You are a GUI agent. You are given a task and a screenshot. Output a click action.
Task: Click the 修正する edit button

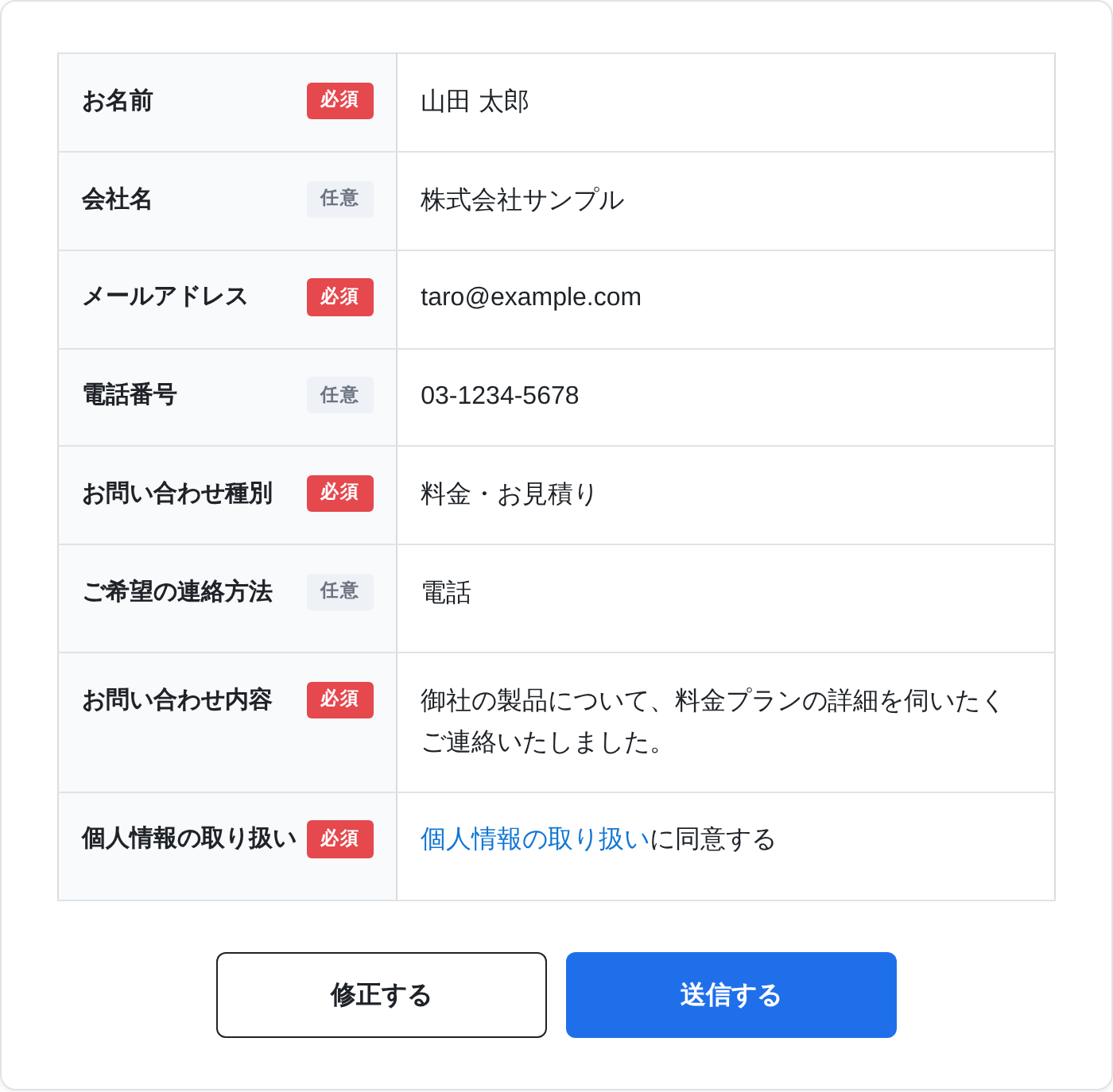point(382,995)
